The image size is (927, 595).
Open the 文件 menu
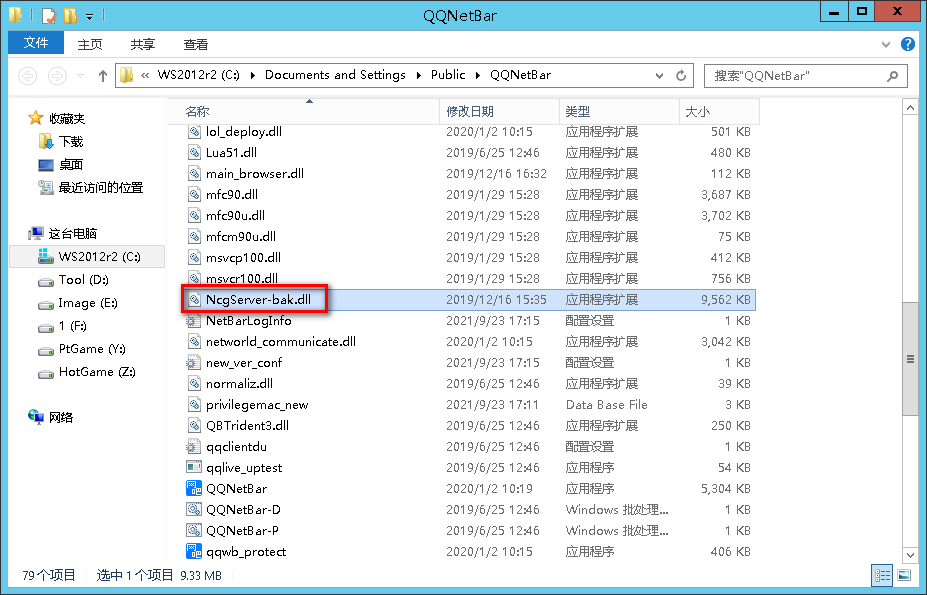tap(35, 44)
